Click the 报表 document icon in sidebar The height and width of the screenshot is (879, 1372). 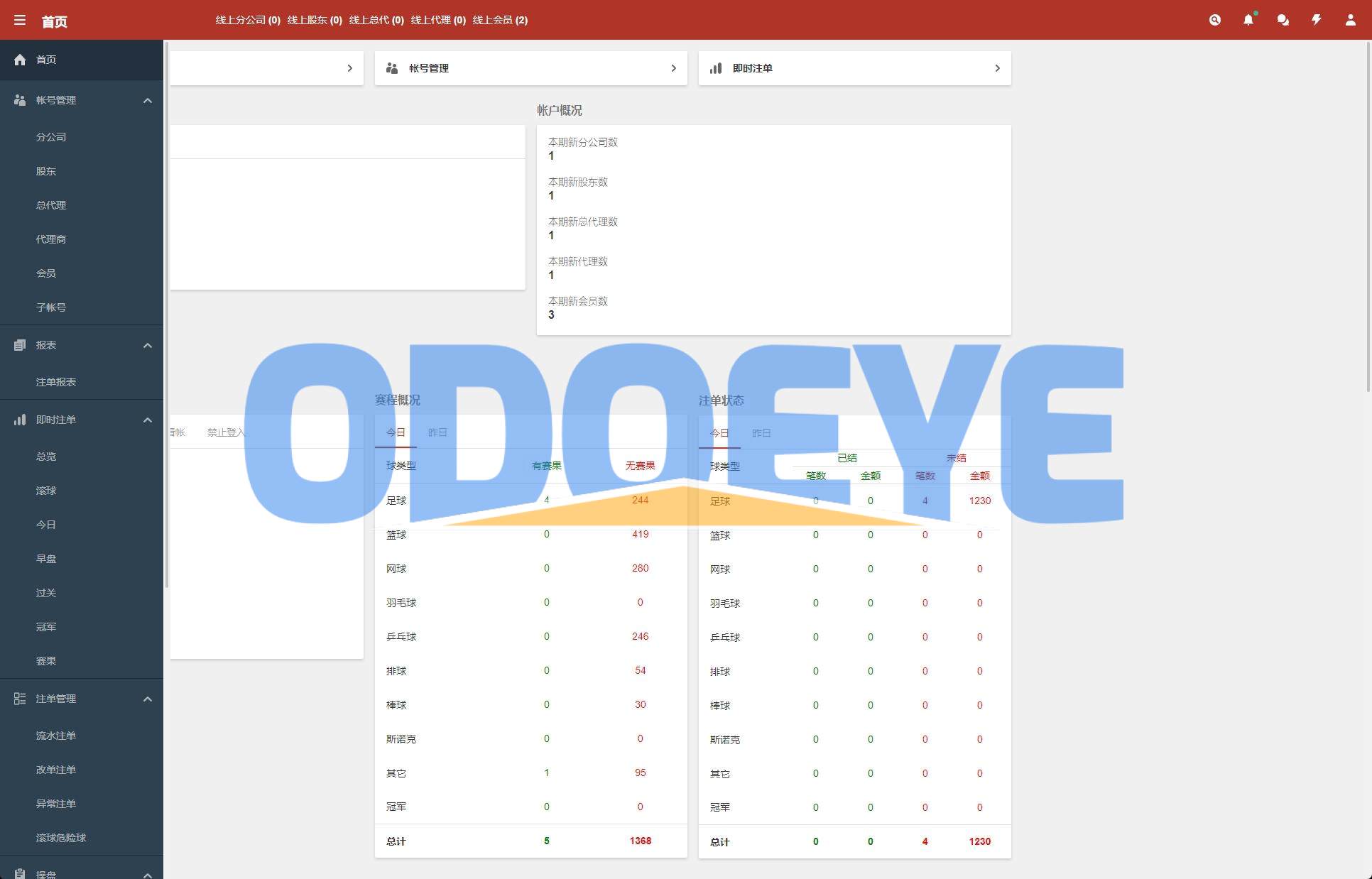click(20, 345)
